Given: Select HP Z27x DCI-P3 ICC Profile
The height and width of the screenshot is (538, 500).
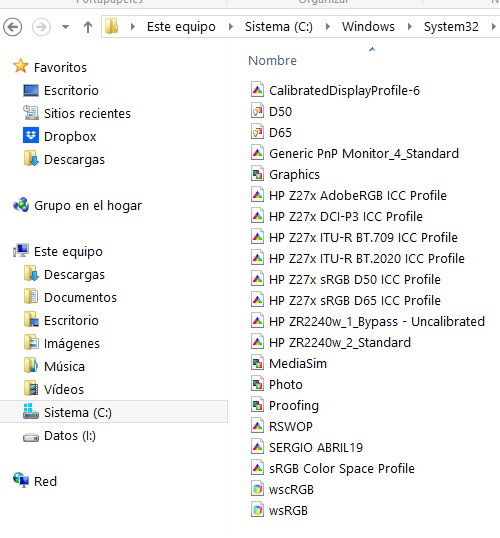Looking at the screenshot, I should coord(346,216).
